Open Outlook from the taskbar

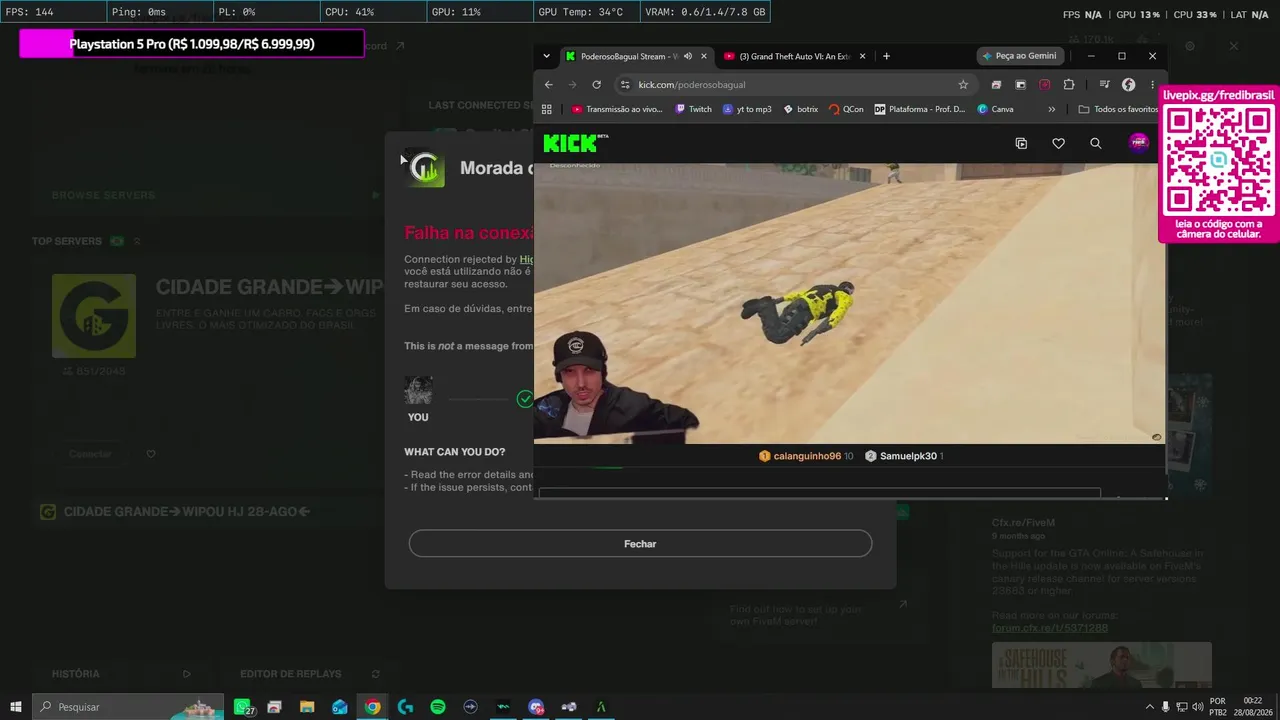point(340,707)
